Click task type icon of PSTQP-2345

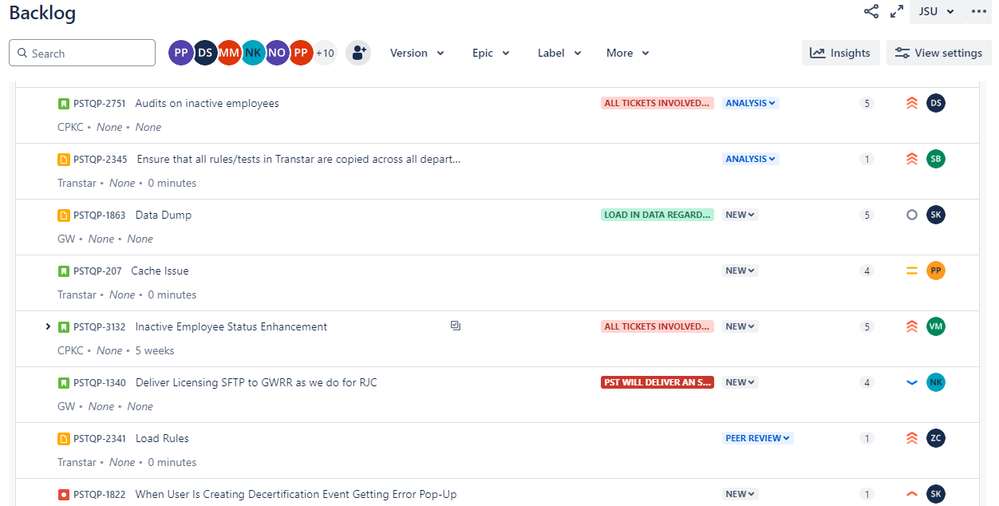pos(64,159)
